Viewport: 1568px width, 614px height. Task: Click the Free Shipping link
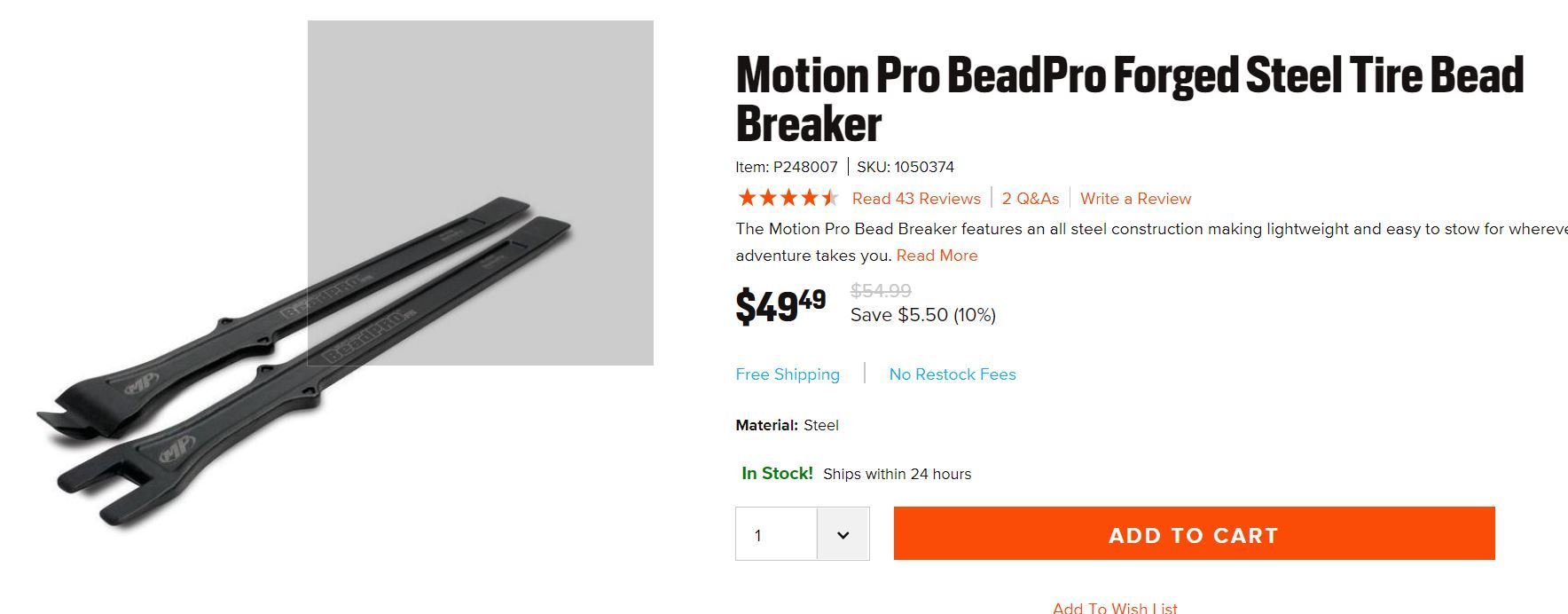788,374
